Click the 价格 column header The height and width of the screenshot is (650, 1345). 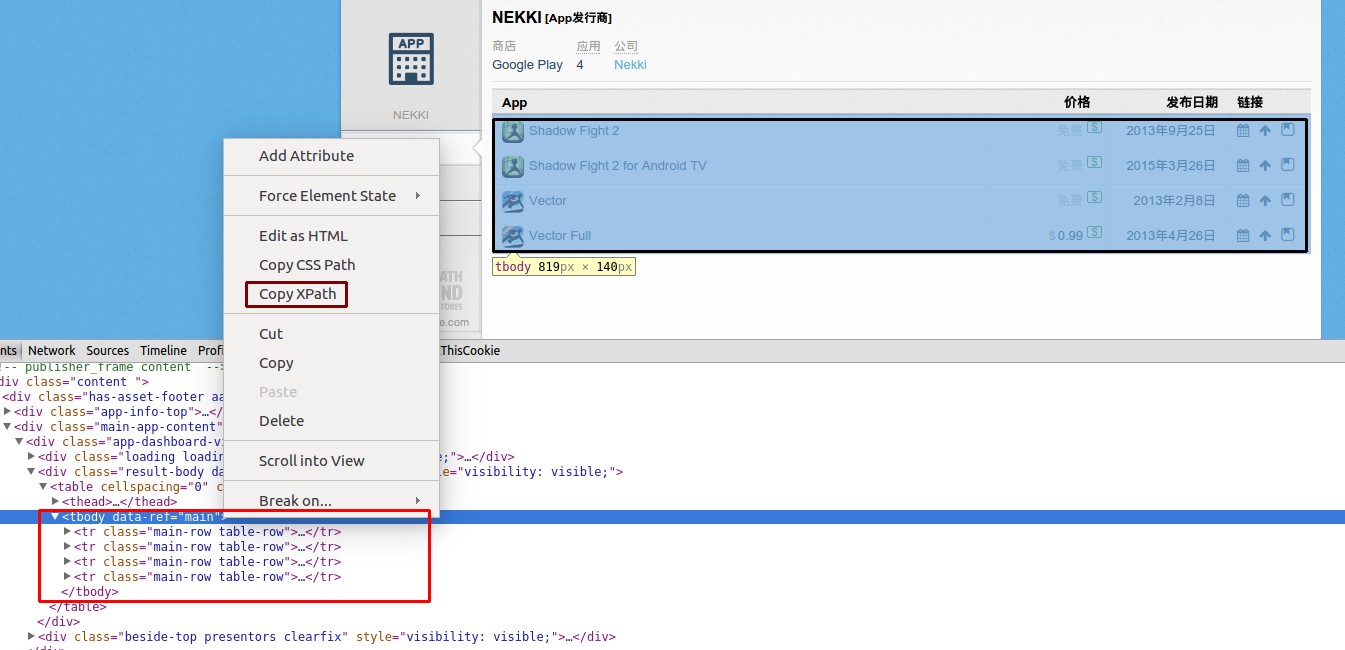coord(1077,102)
